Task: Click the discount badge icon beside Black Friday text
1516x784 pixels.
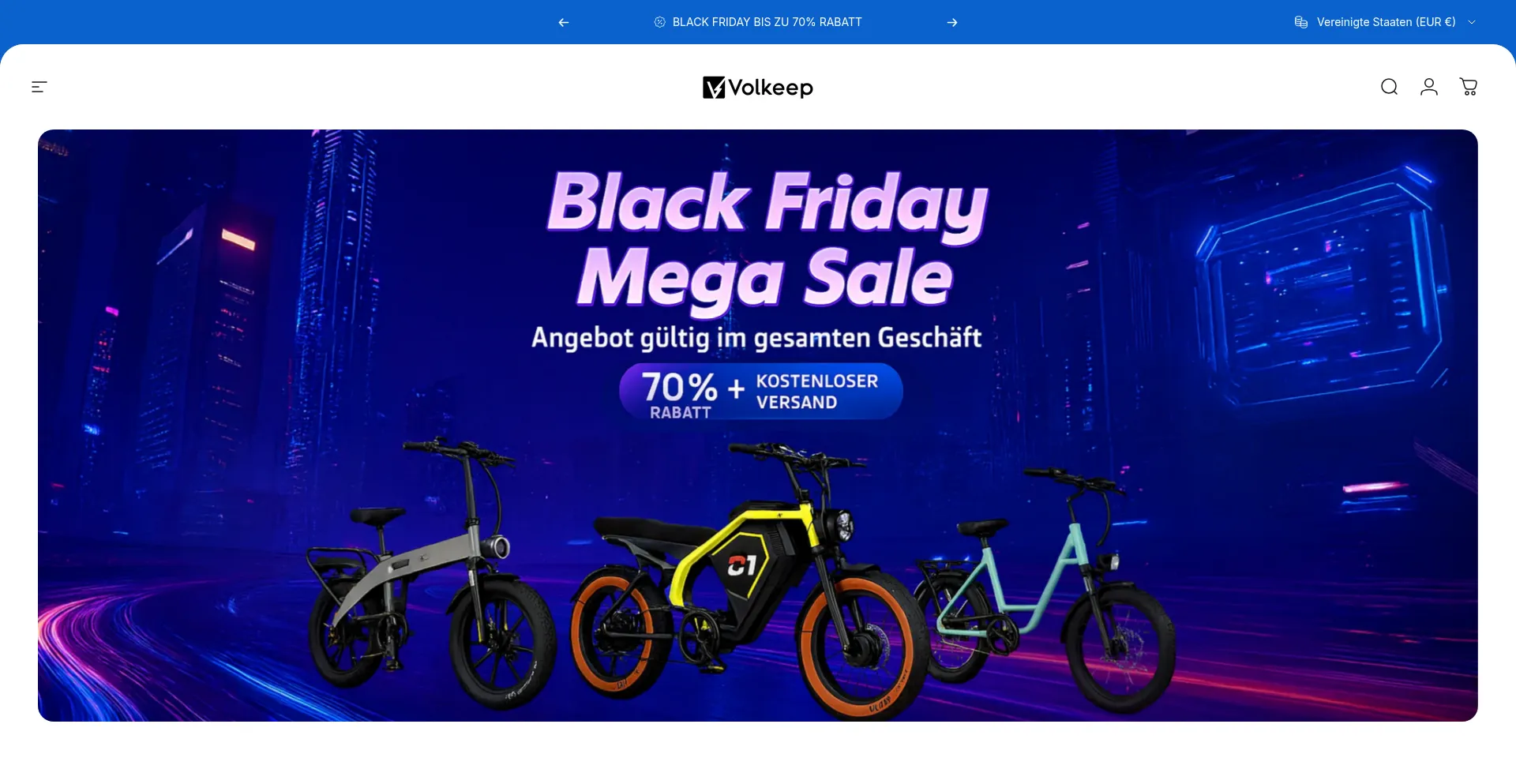Action: pyautogui.click(x=660, y=22)
